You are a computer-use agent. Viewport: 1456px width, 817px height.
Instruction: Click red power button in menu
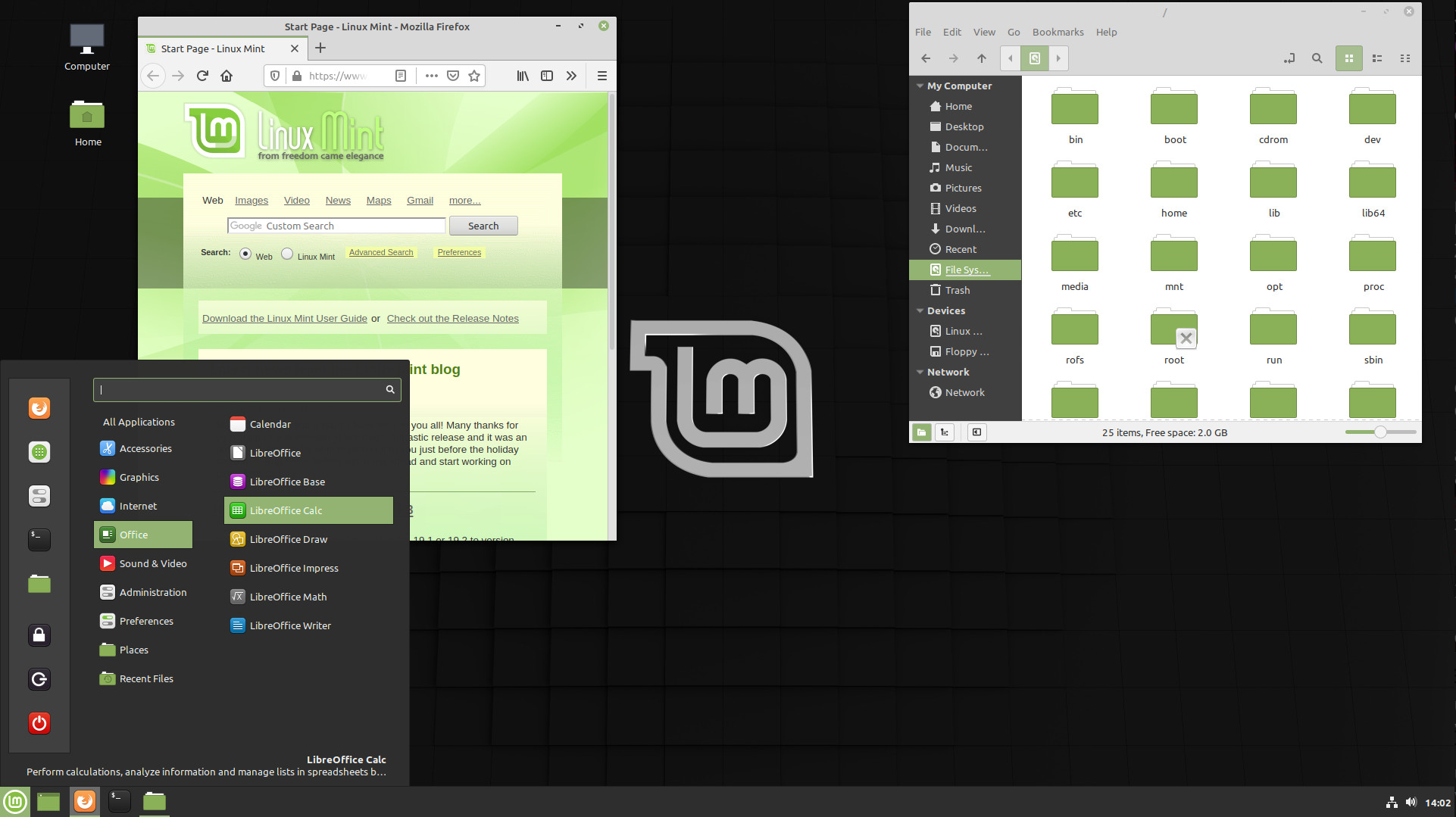pos(39,723)
